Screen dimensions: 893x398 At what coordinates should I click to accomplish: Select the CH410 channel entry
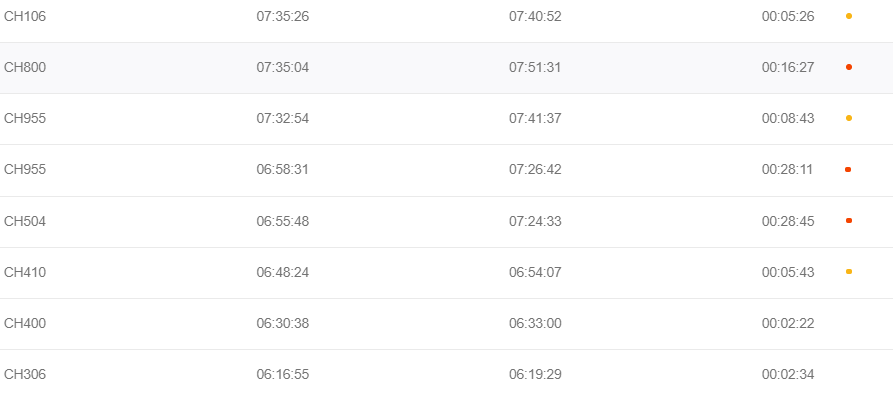pos(25,272)
